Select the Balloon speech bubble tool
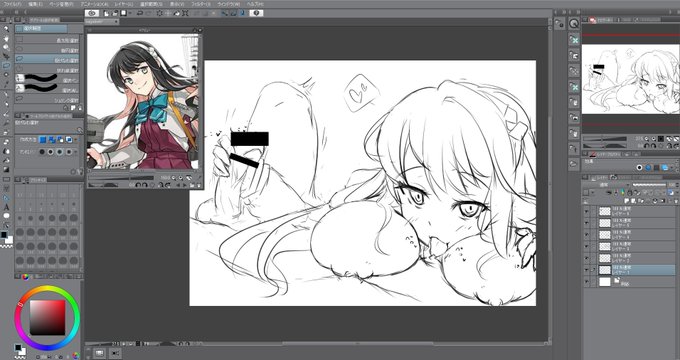 [x=6, y=216]
